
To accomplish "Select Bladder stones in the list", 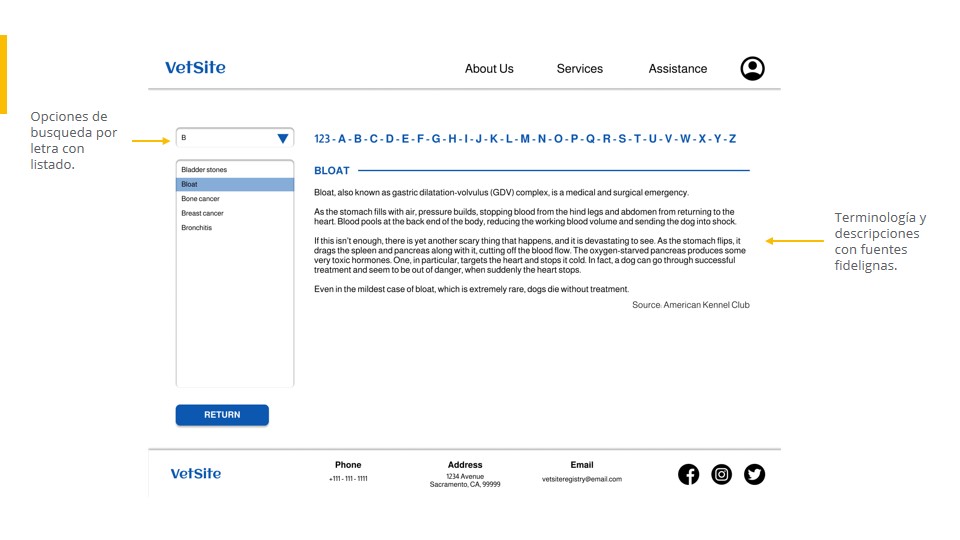I will [235, 170].
